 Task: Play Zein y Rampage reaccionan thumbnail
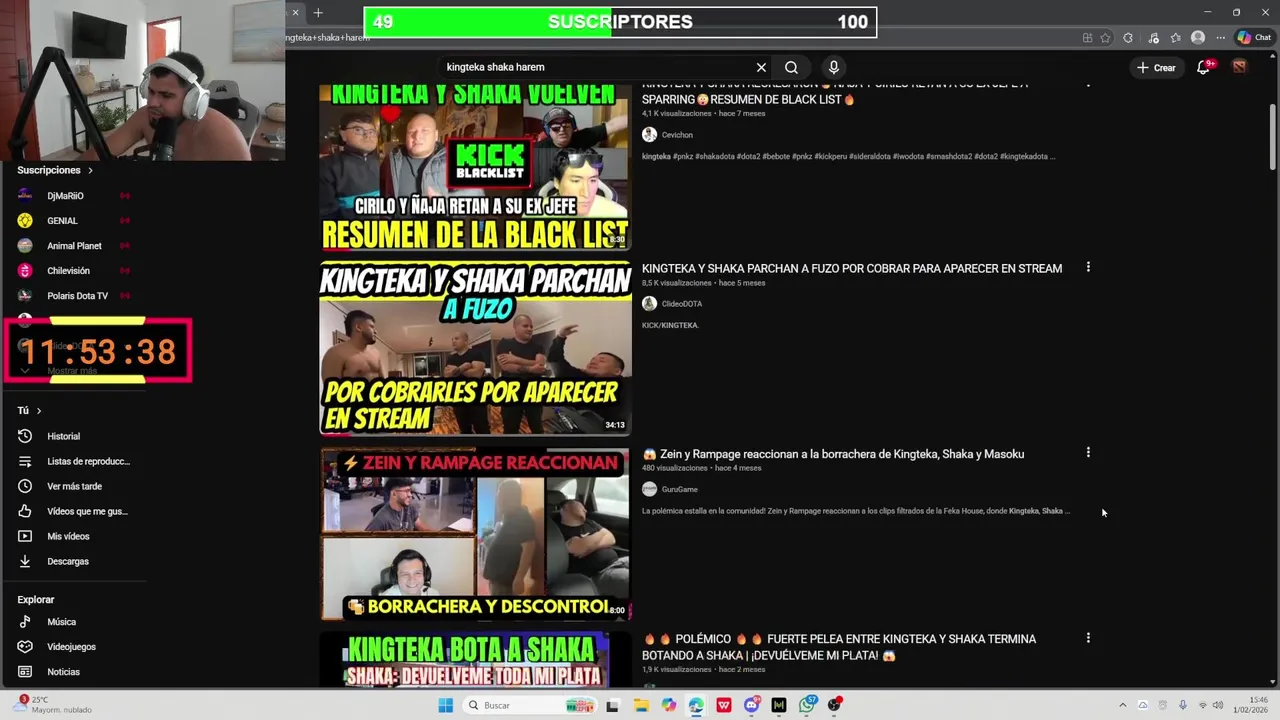pyautogui.click(x=475, y=533)
